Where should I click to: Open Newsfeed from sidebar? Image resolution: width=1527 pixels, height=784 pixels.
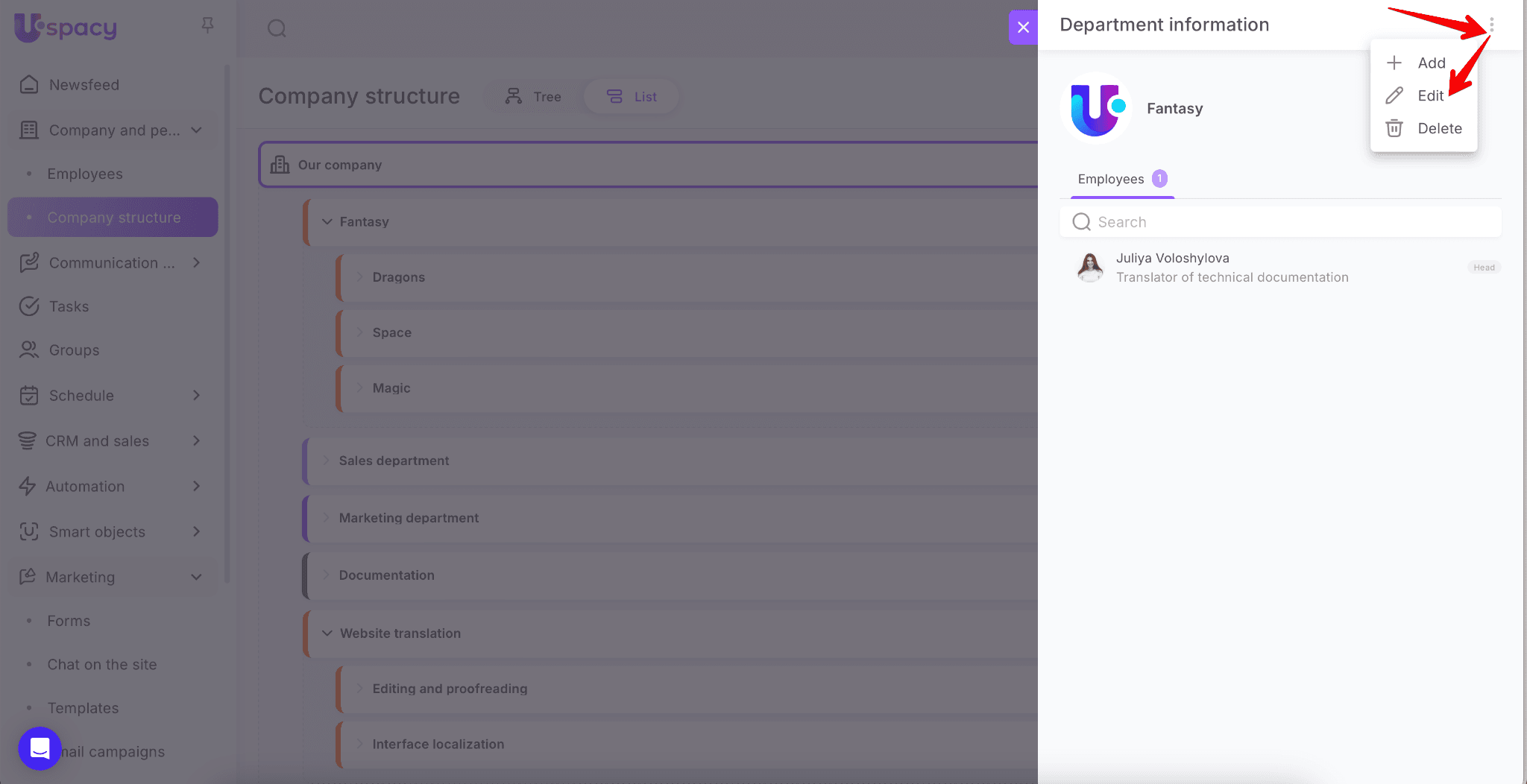click(x=84, y=85)
